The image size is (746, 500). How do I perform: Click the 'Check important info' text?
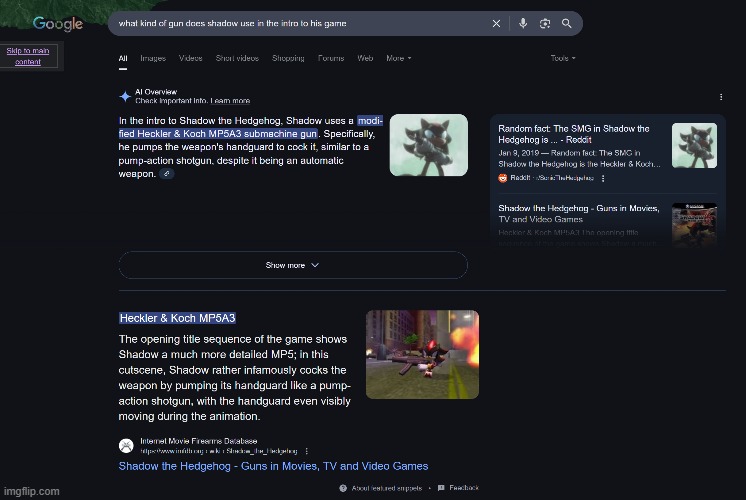171,101
